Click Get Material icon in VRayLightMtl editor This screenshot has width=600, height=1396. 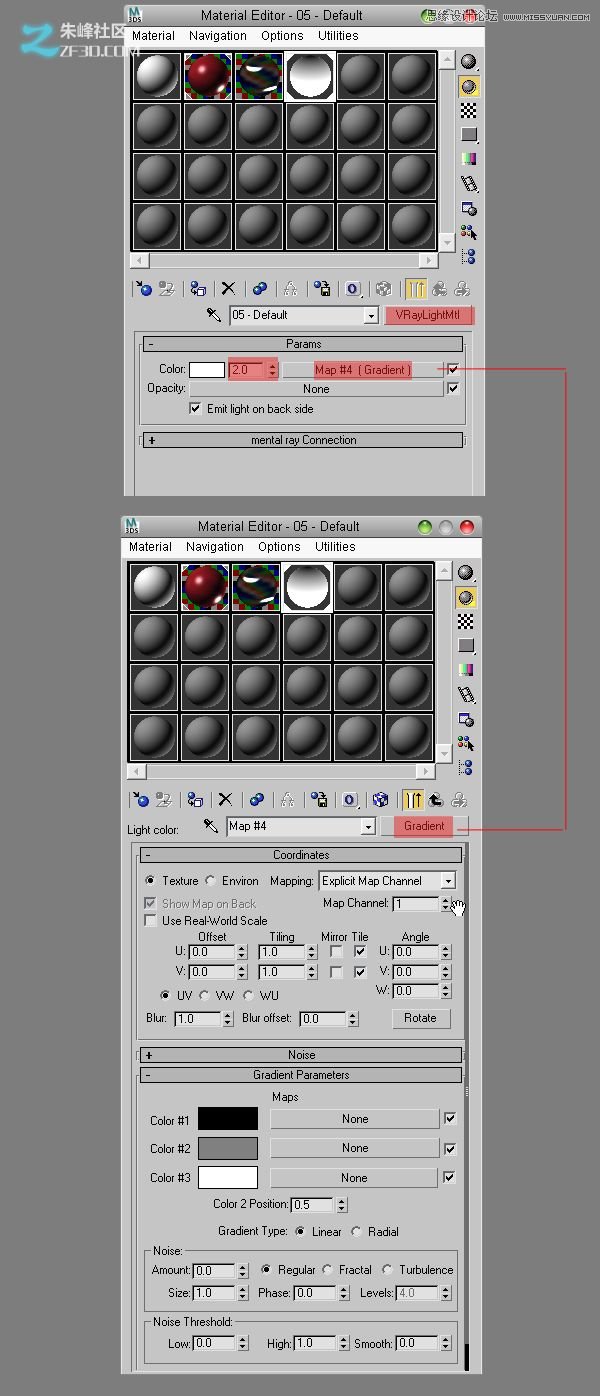click(x=142, y=289)
